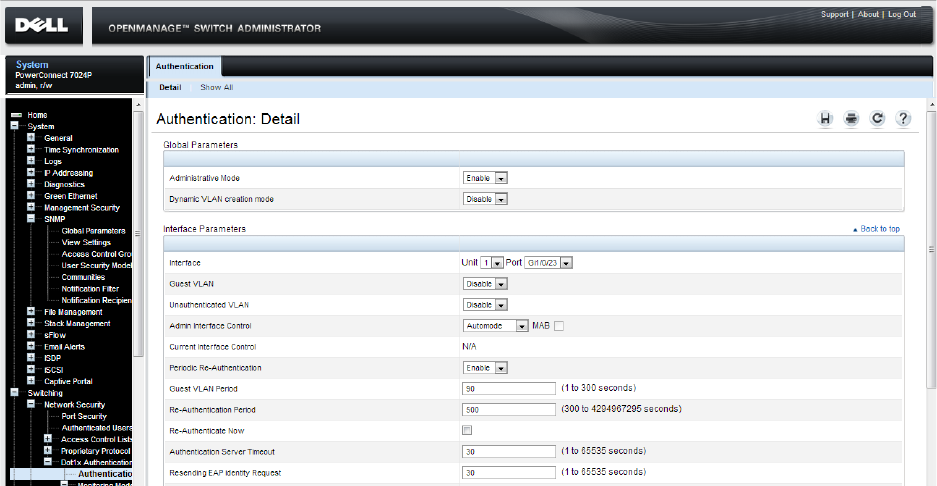Open the Port Gi1/0/23 dropdown
This screenshot has height=486, width=937.
pyautogui.click(x=549, y=263)
